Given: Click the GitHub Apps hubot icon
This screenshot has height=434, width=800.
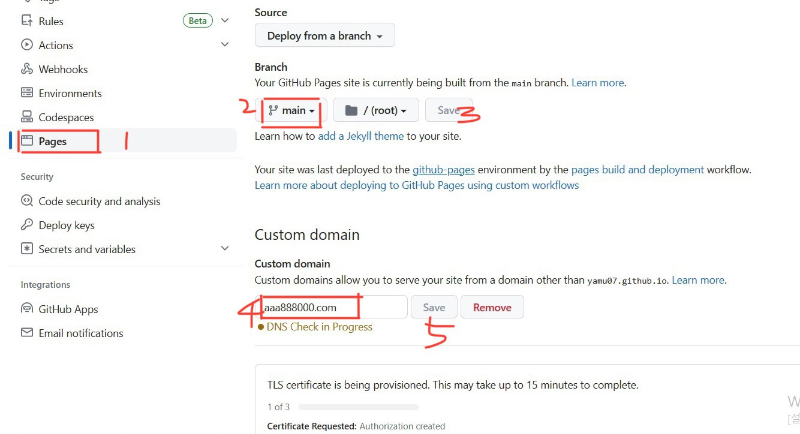Looking at the screenshot, I should click(27, 309).
